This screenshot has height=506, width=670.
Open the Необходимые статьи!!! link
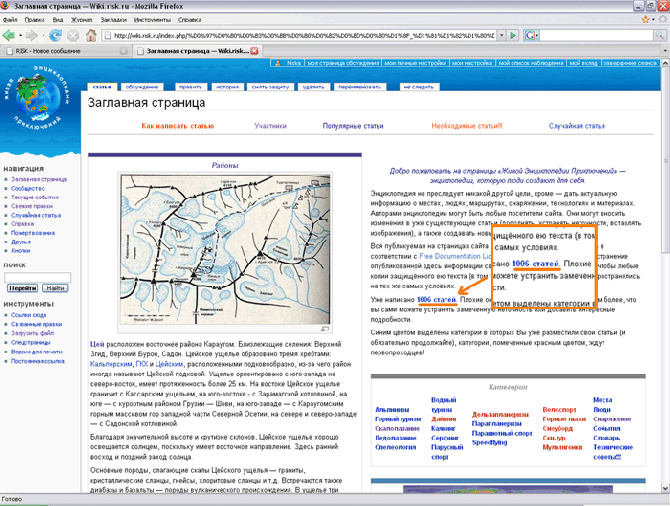pos(467,126)
